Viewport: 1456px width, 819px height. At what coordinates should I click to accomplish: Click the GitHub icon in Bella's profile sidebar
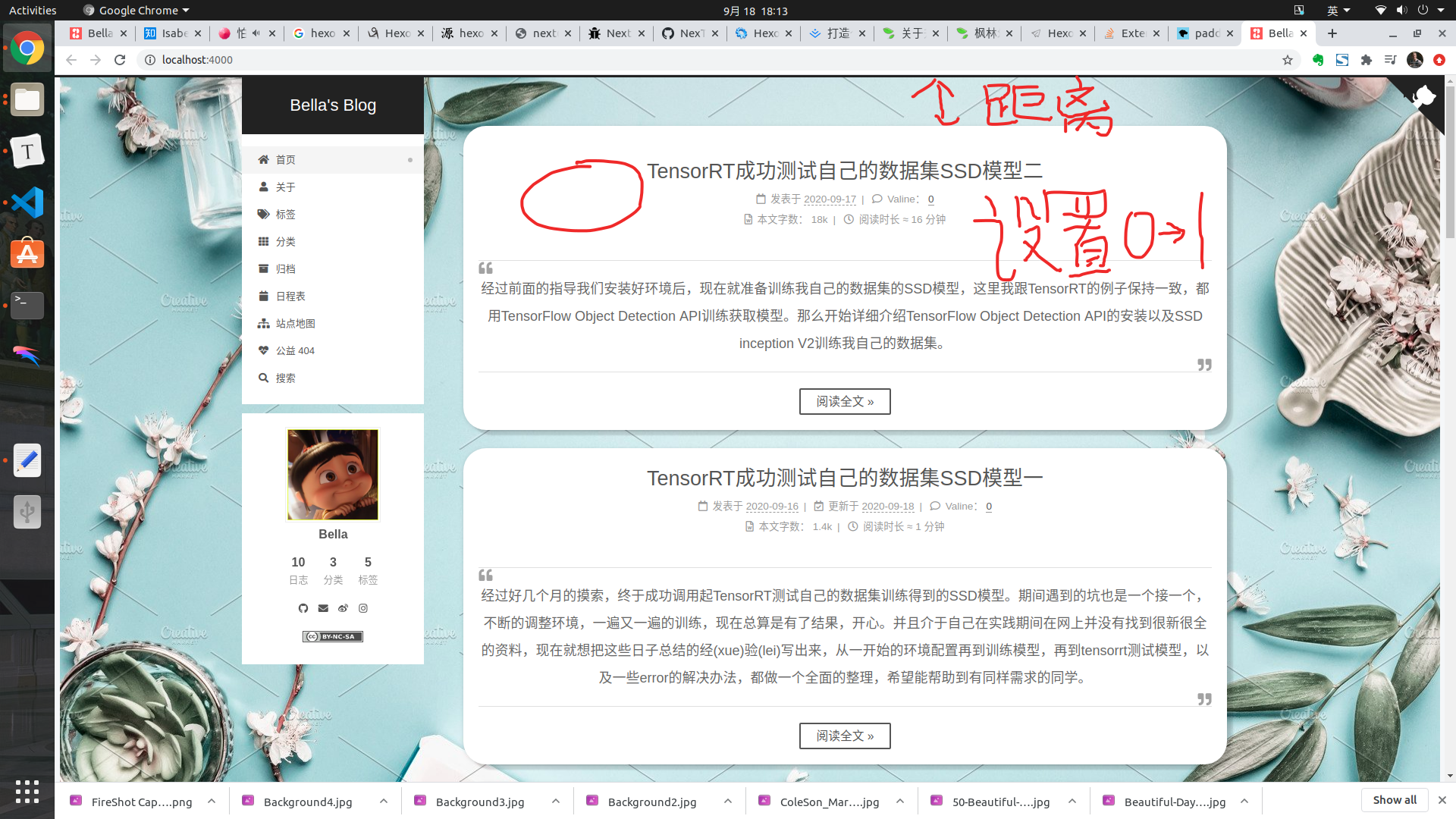click(303, 608)
